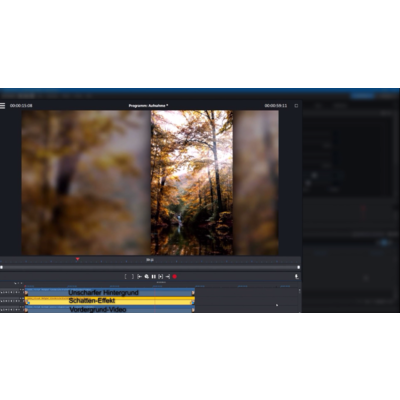Open the hamburger menu of the program monitor
The width and height of the screenshot is (400, 400).
[3, 106]
